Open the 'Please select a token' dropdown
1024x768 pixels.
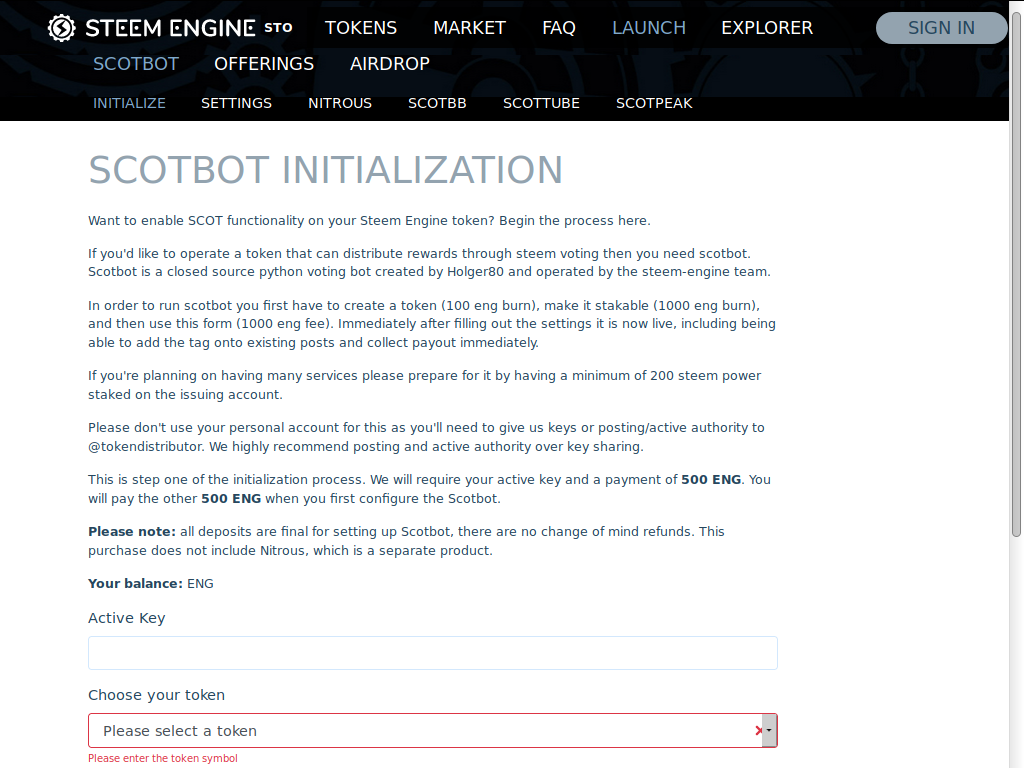coord(432,731)
